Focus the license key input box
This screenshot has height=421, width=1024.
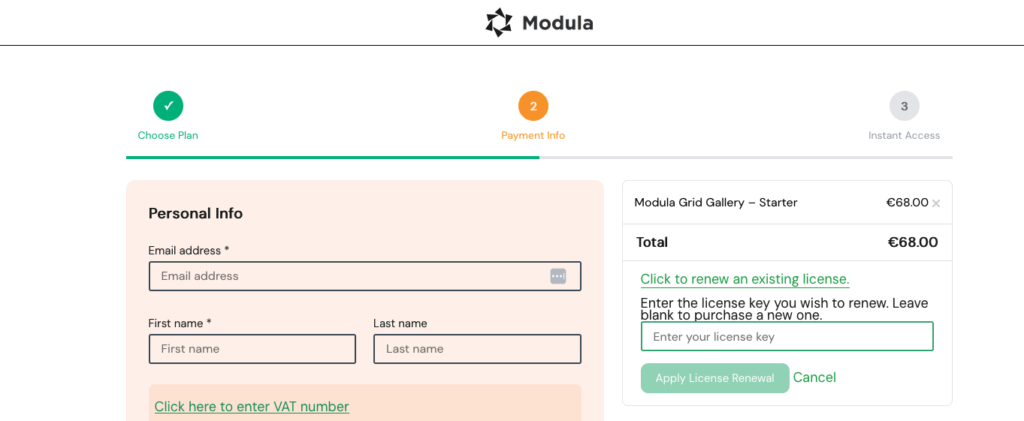787,337
